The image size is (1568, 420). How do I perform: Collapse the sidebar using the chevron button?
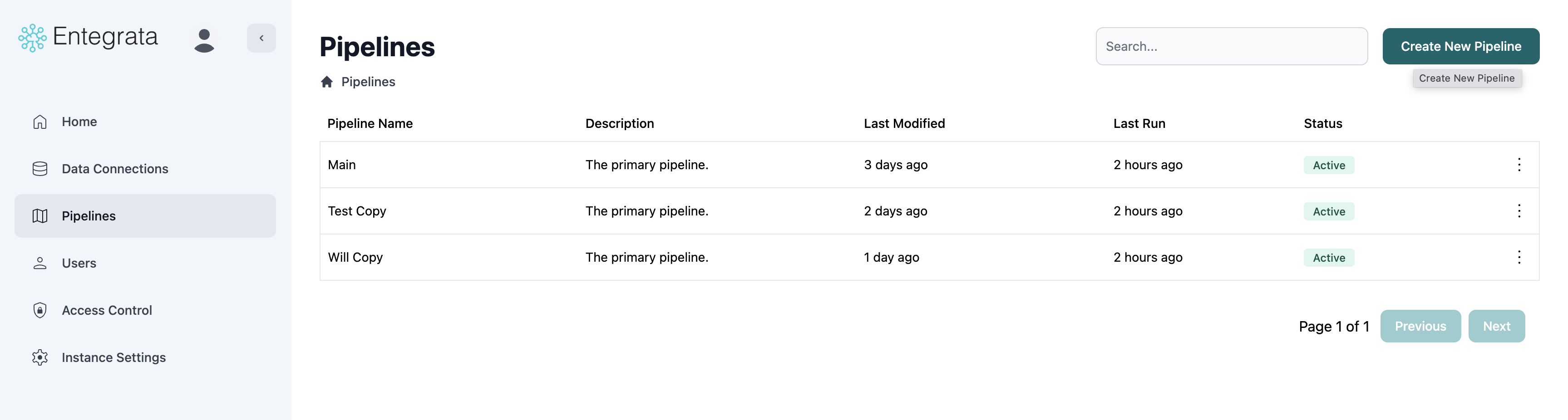click(x=261, y=38)
